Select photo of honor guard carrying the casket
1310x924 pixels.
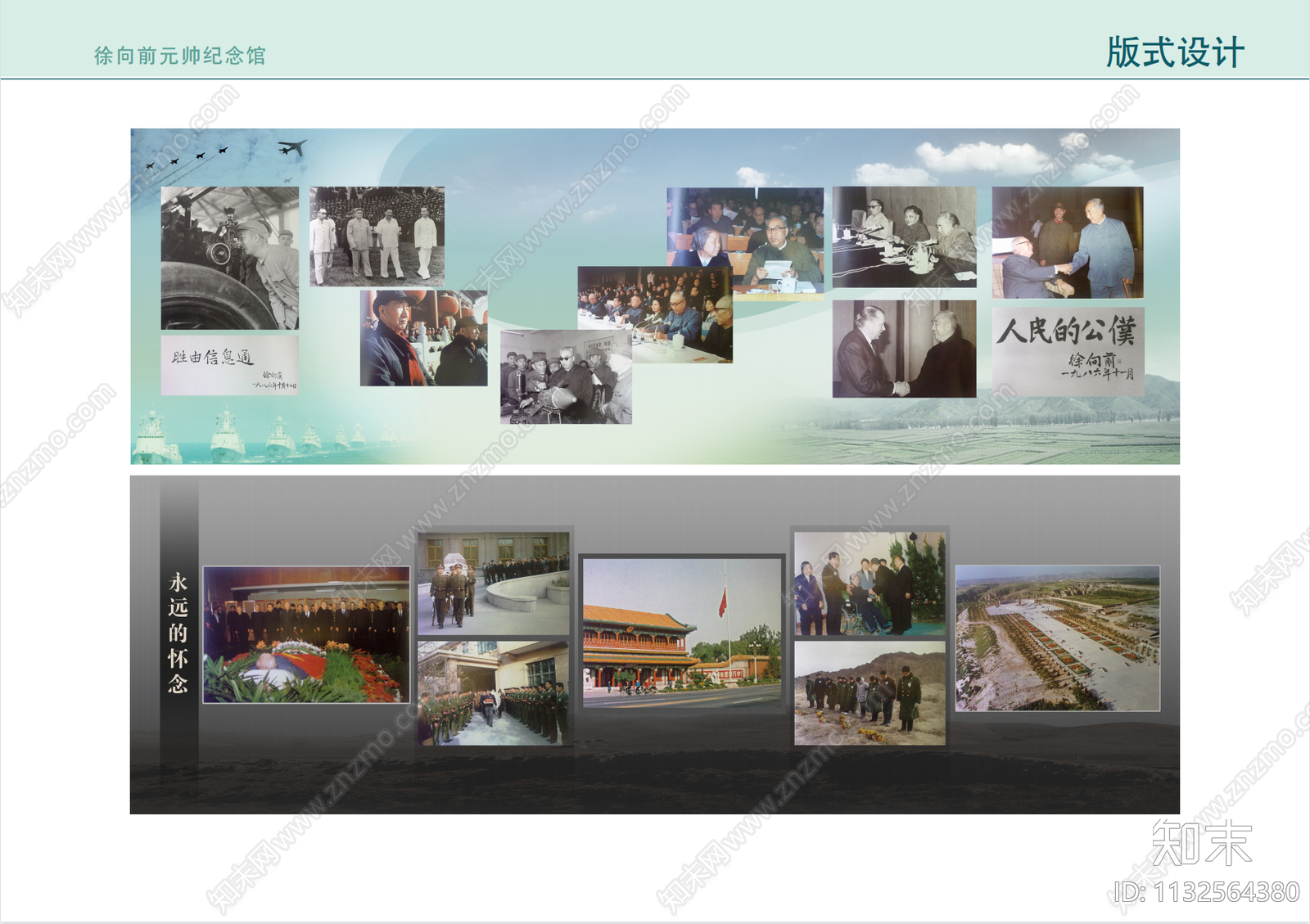coord(494,584)
